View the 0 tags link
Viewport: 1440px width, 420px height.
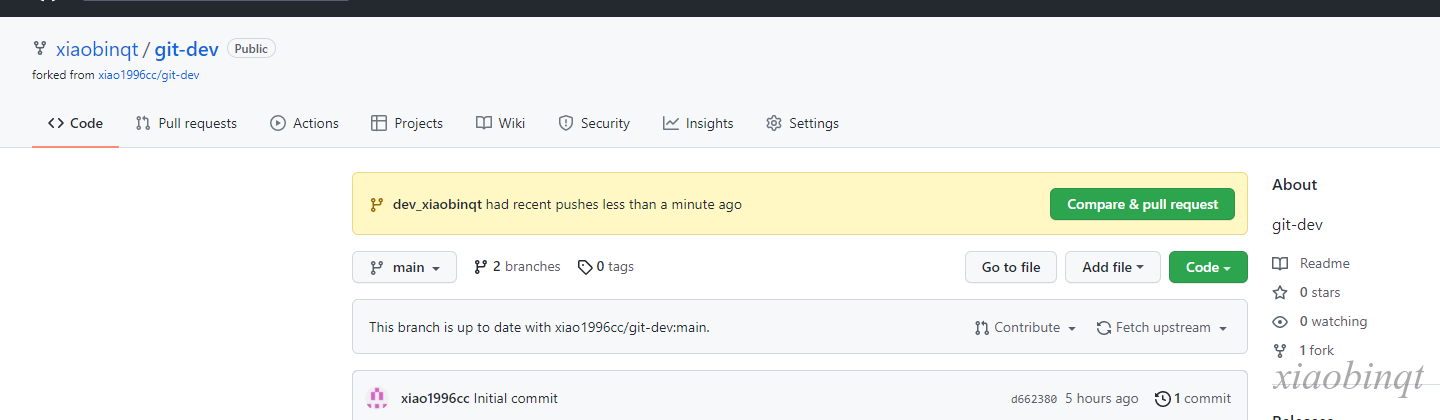(606, 267)
